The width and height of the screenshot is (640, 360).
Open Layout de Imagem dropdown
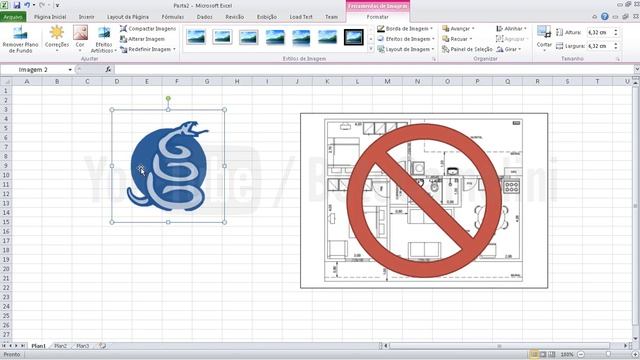click(x=406, y=49)
